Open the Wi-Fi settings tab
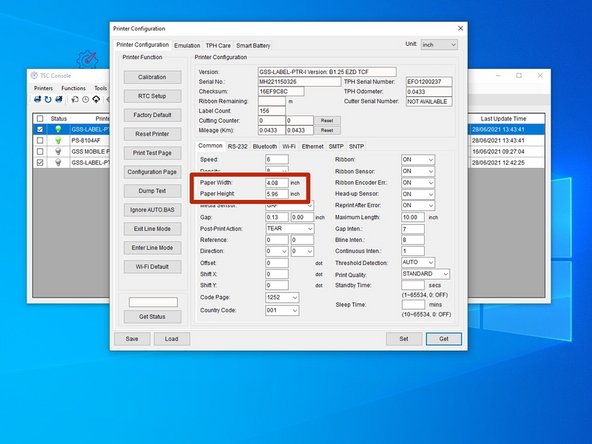Viewport: 592px width, 444px height. pos(289,146)
